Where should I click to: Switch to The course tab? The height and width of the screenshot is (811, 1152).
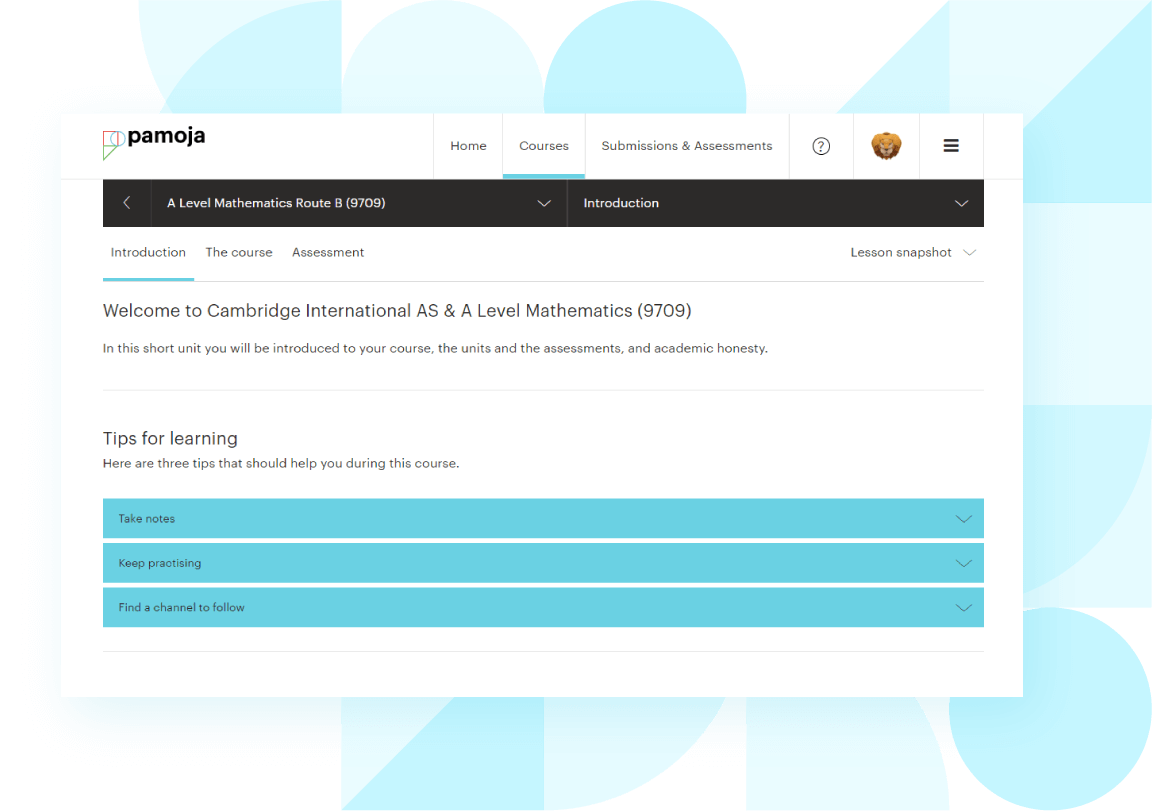click(x=239, y=253)
